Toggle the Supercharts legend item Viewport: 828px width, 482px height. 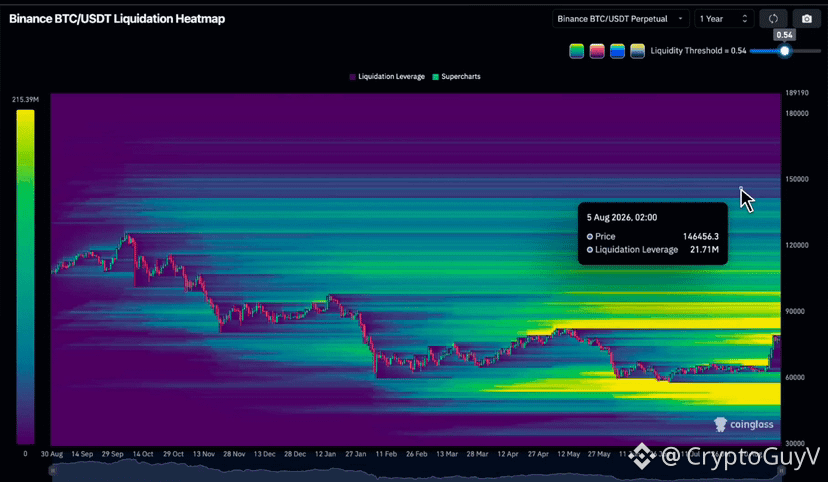(x=457, y=77)
